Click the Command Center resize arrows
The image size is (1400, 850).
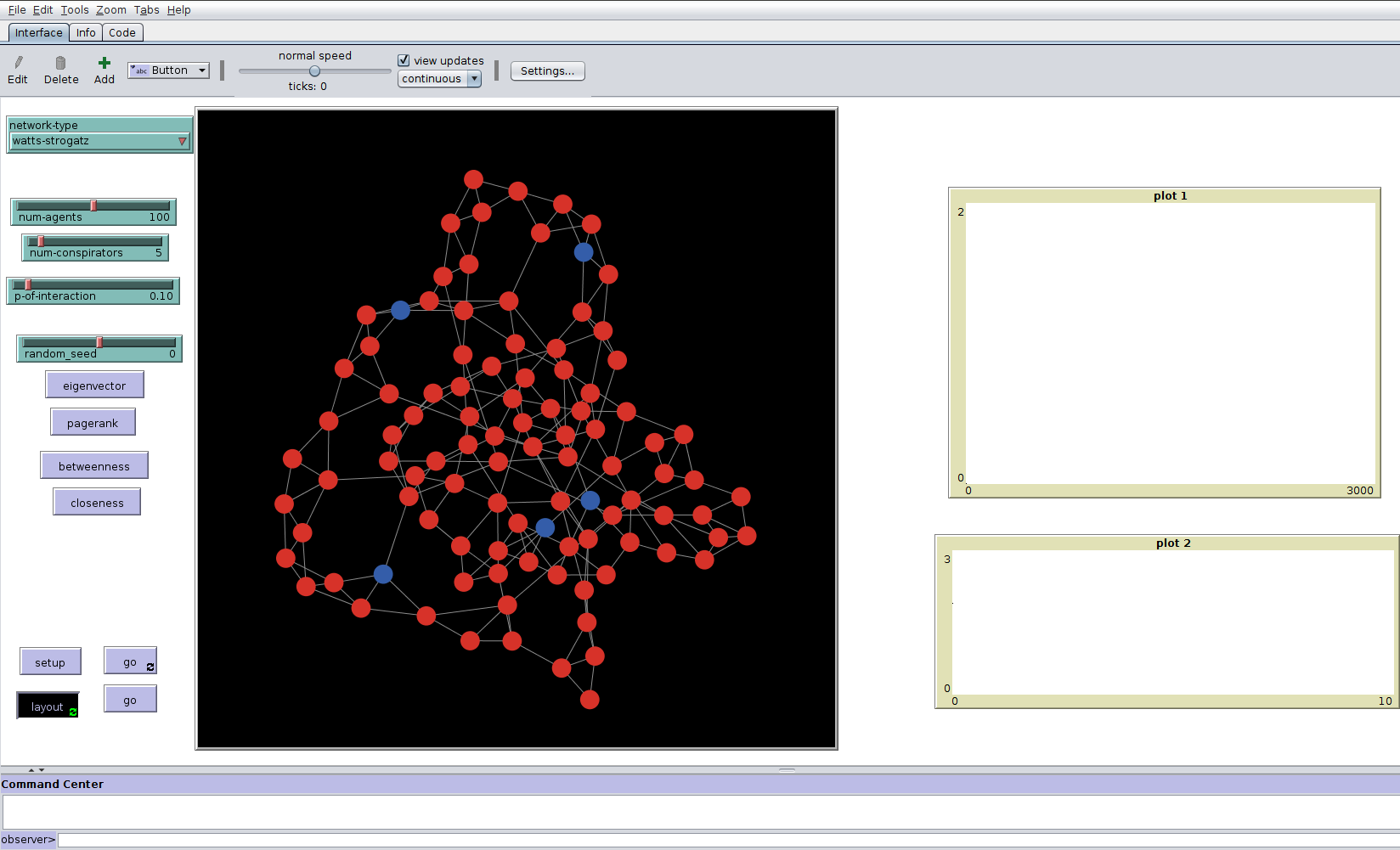pyautogui.click(x=37, y=769)
